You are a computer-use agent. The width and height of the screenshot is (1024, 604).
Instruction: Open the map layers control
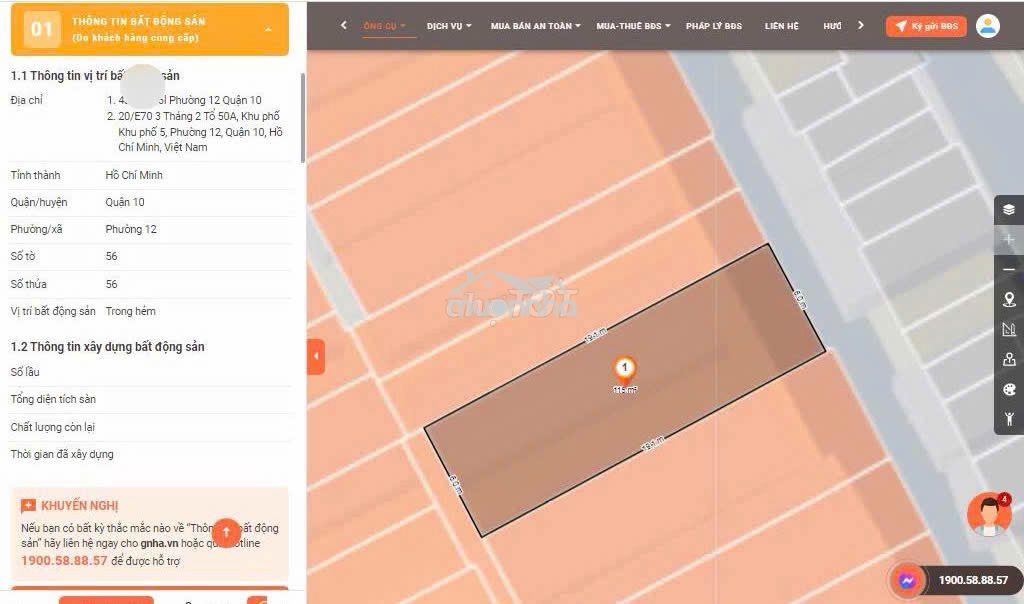point(1009,210)
